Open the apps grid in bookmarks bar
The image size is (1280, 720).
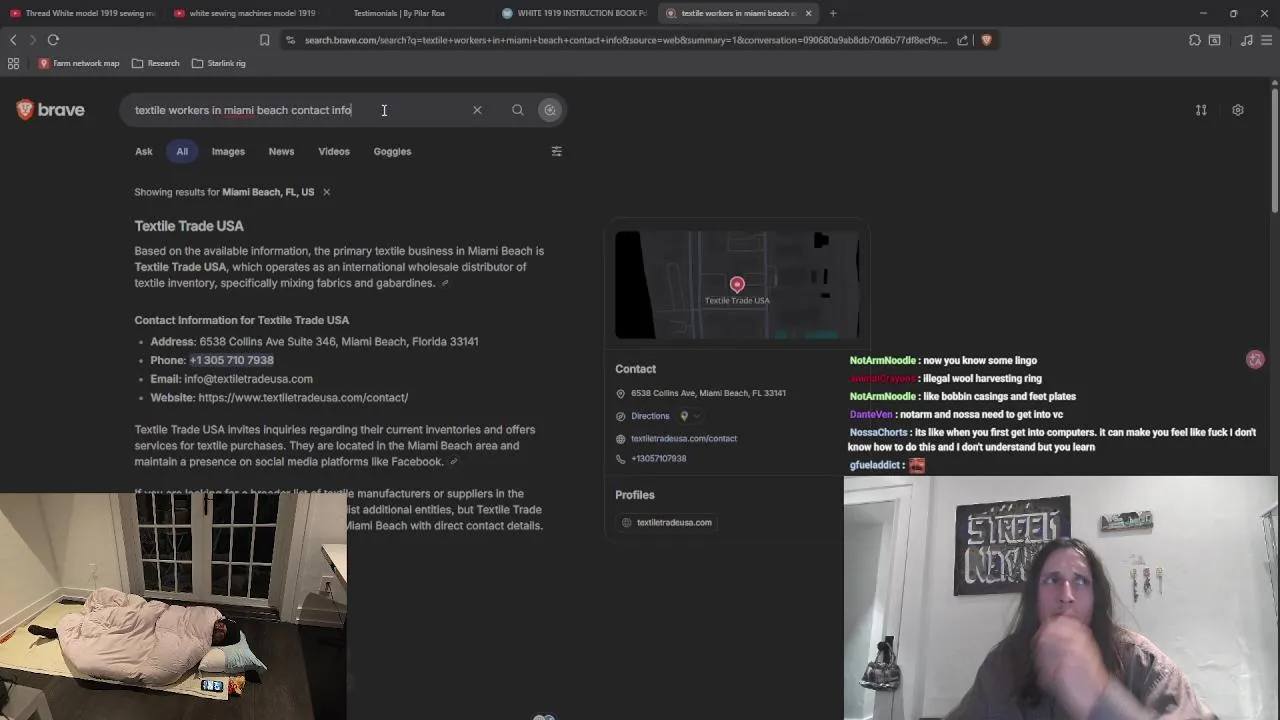[13, 63]
